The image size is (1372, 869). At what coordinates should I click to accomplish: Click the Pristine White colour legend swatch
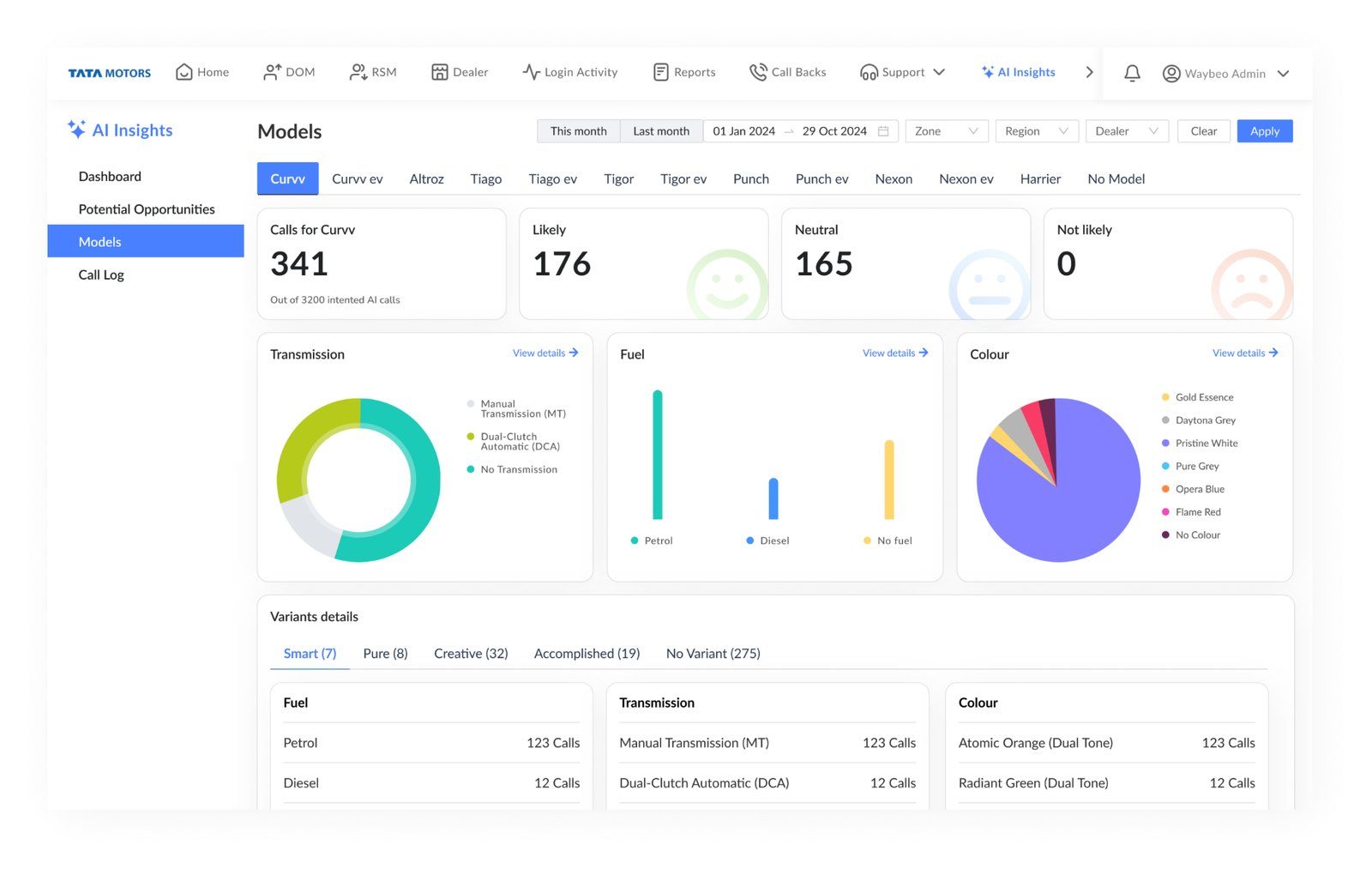click(1165, 444)
